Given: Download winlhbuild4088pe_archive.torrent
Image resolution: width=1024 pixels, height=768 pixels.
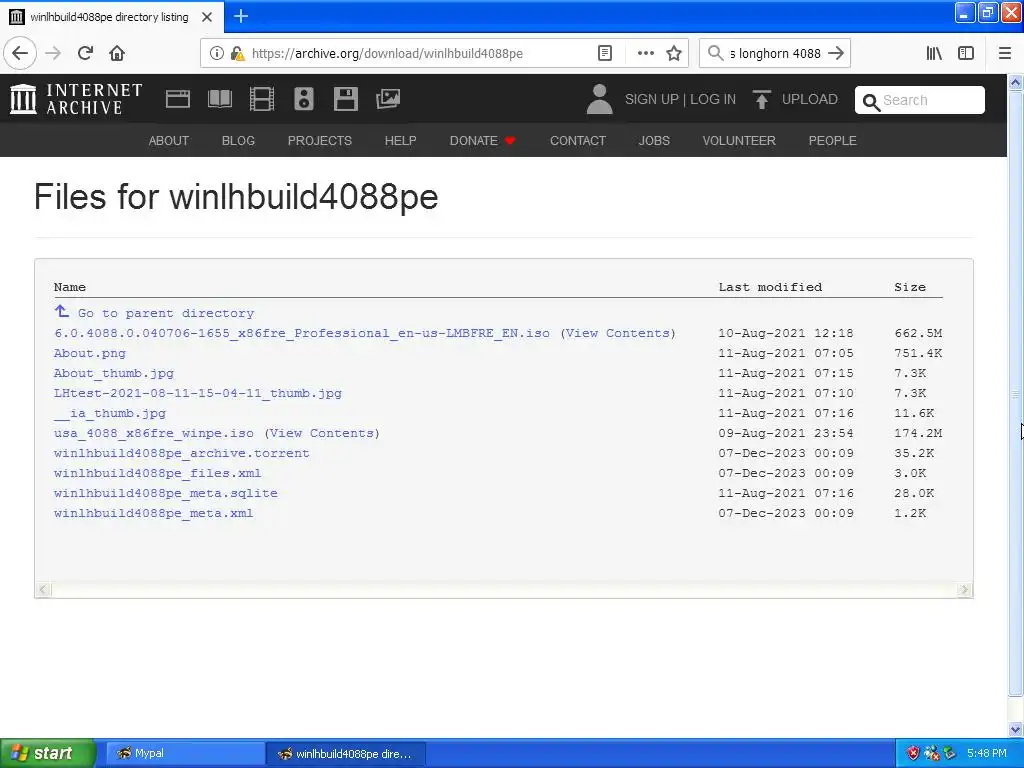Looking at the screenshot, I should [182, 453].
